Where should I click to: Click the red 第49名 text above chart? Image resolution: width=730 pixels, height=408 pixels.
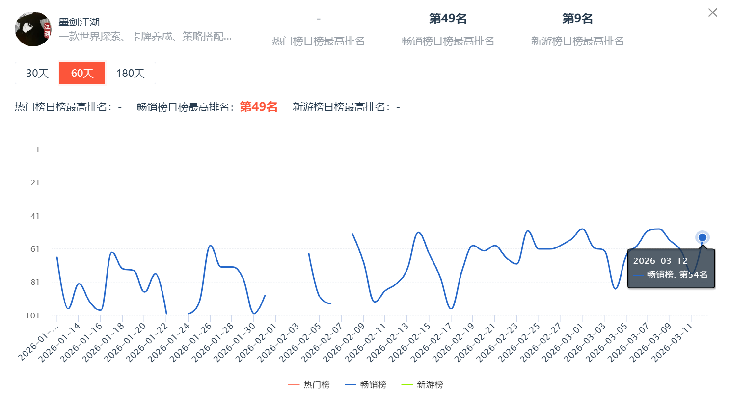click(x=258, y=106)
